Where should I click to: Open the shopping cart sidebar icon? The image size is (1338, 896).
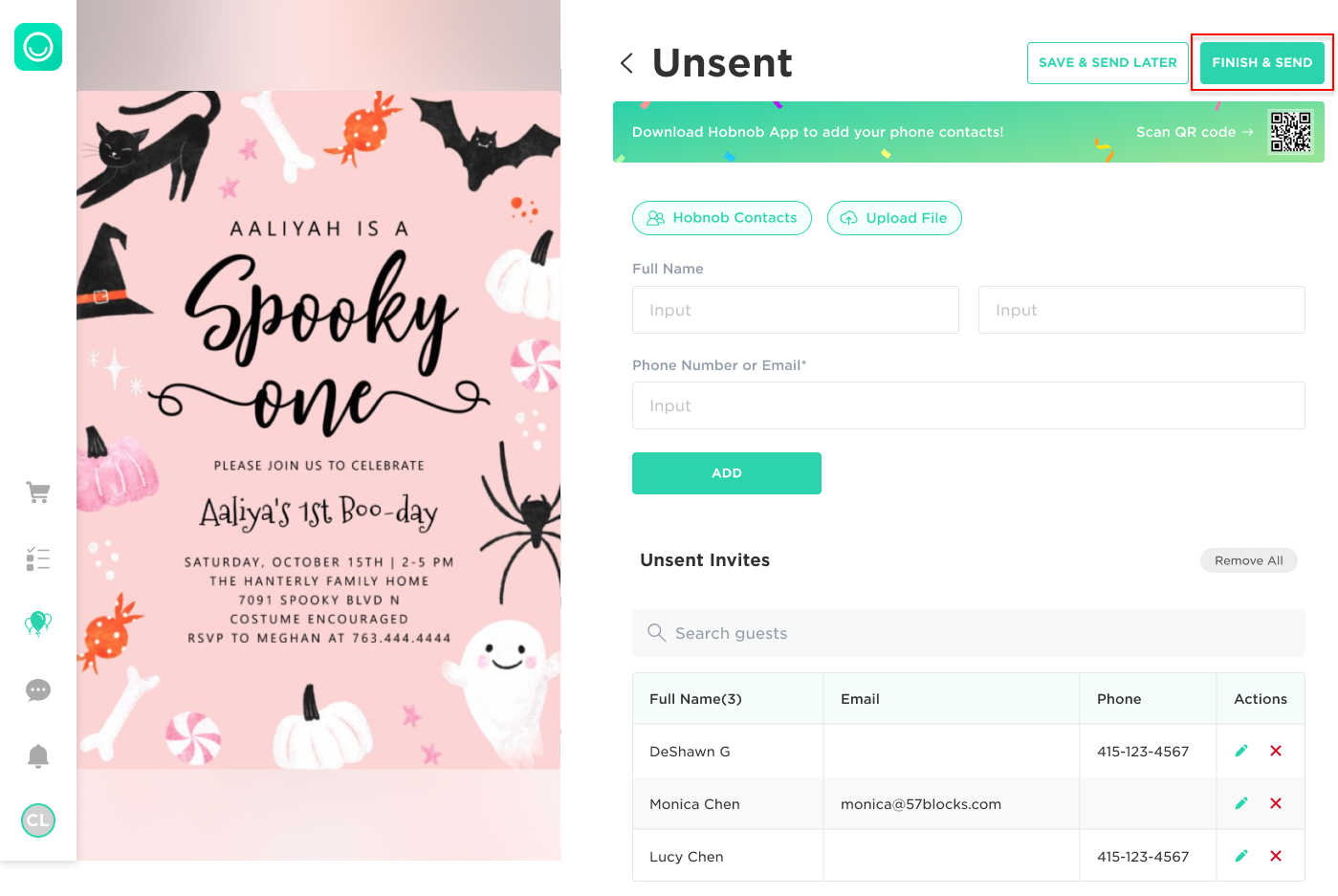tap(38, 492)
